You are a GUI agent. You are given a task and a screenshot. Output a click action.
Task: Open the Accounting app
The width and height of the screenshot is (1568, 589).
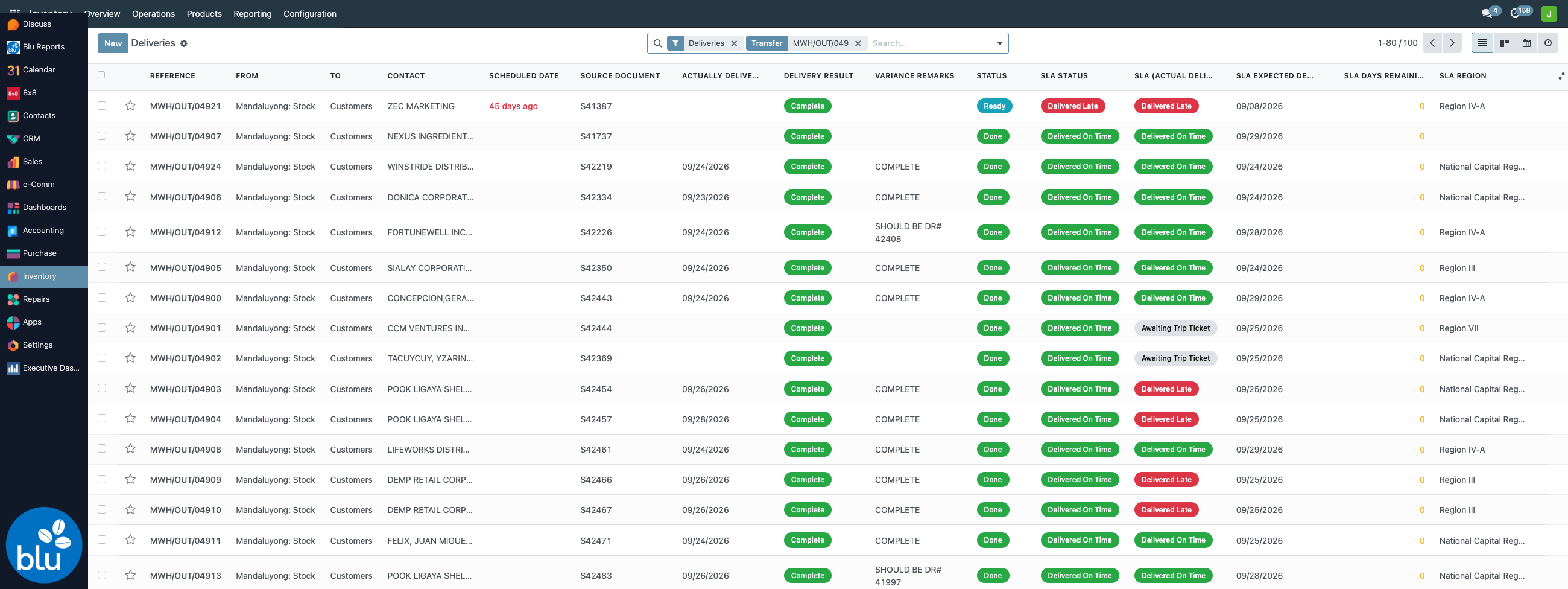pyautogui.click(x=44, y=231)
